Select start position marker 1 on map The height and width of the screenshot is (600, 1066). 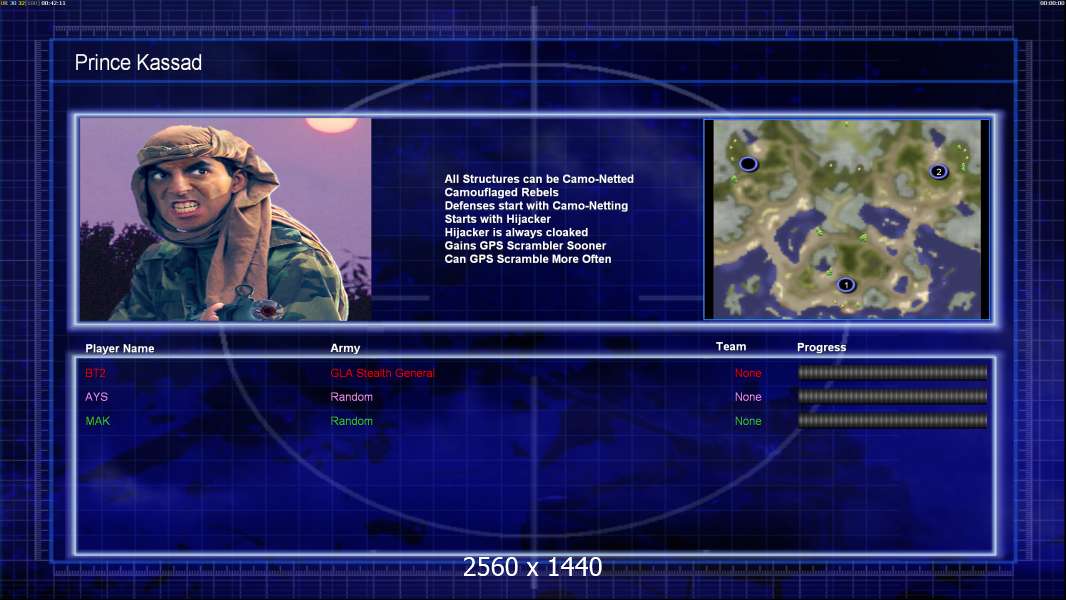846,285
